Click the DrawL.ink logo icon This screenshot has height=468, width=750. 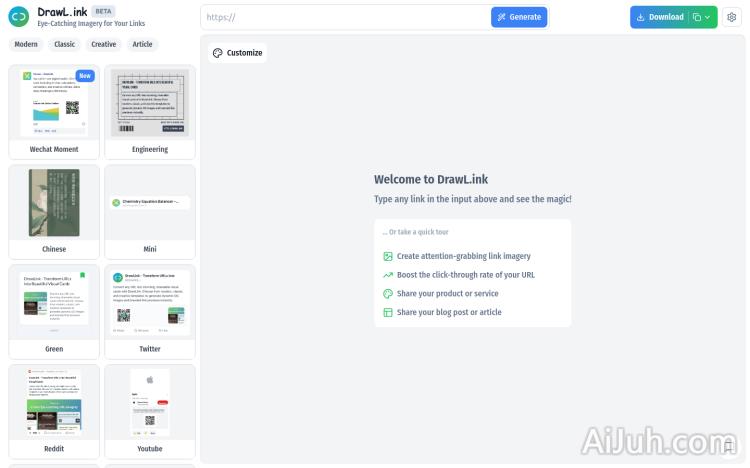[x=19, y=17]
